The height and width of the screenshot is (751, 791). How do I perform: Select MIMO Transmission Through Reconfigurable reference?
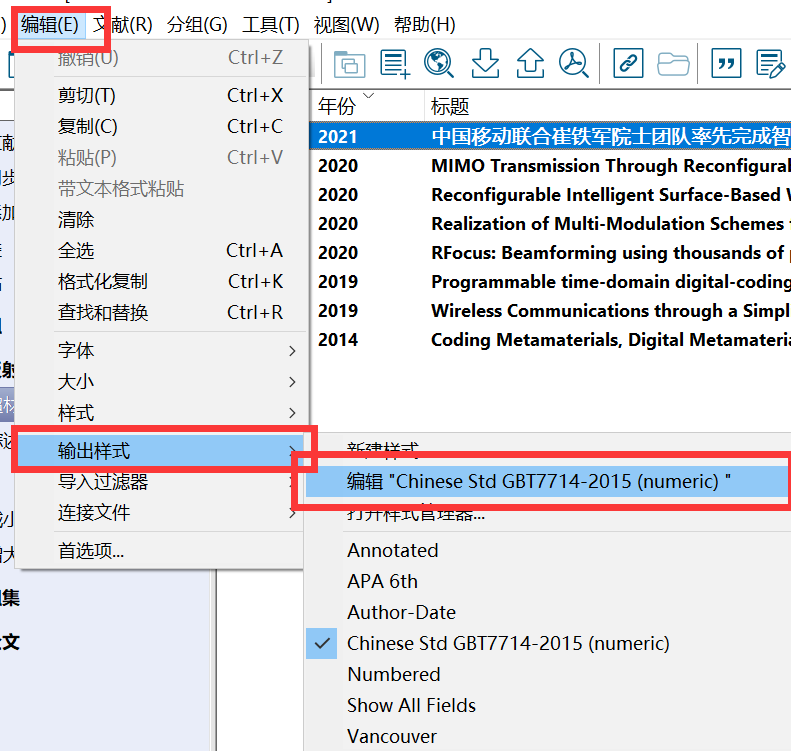(550, 165)
